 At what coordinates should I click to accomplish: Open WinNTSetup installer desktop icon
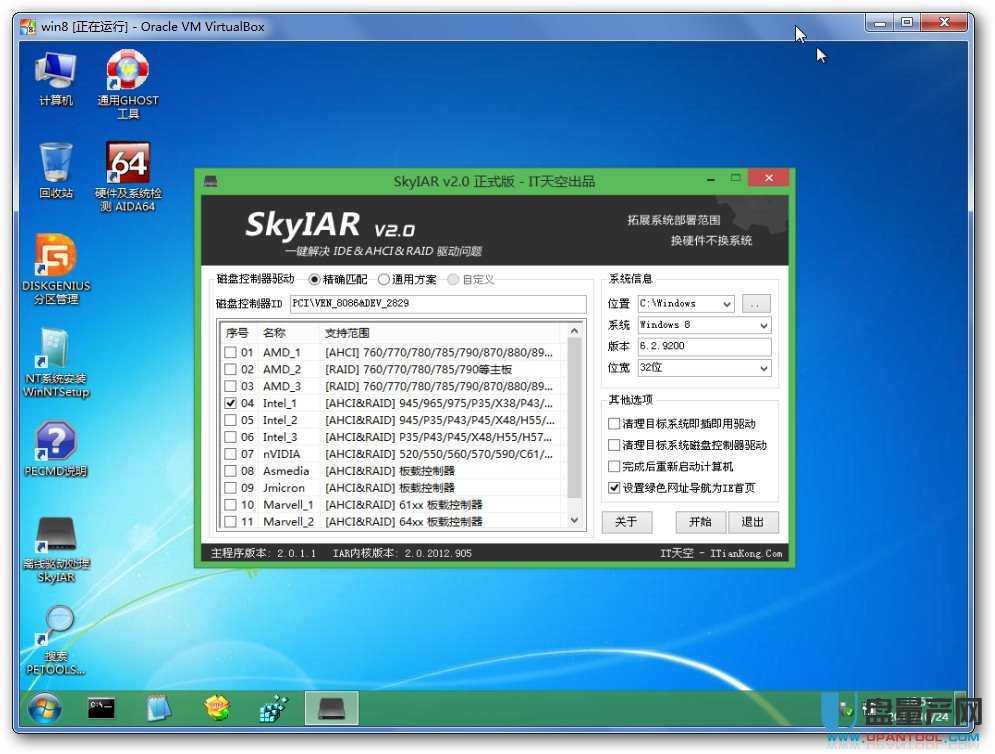click(56, 351)
